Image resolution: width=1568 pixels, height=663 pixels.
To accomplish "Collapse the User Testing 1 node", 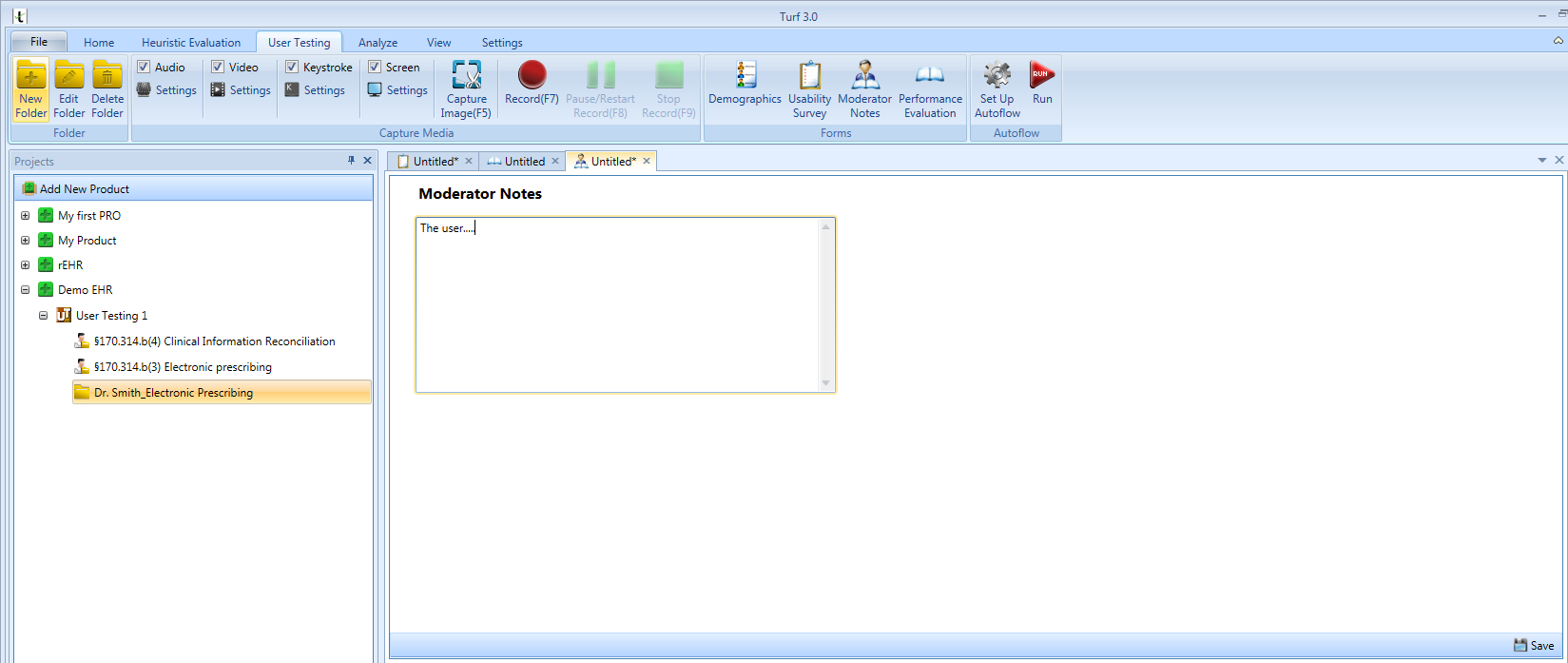I will tap(44, 316).
